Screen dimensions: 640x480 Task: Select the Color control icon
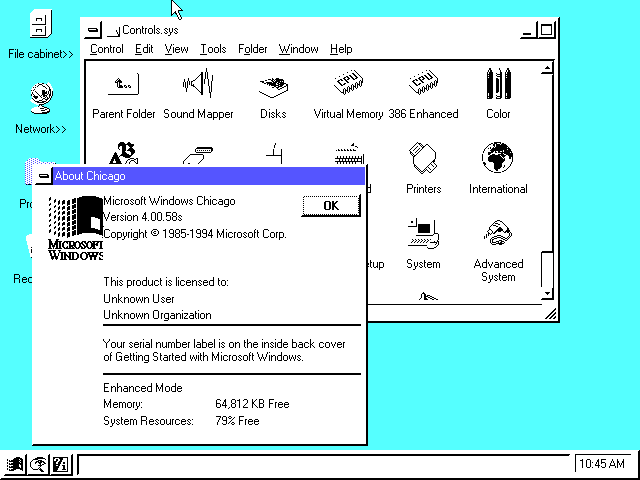point(498,84)
